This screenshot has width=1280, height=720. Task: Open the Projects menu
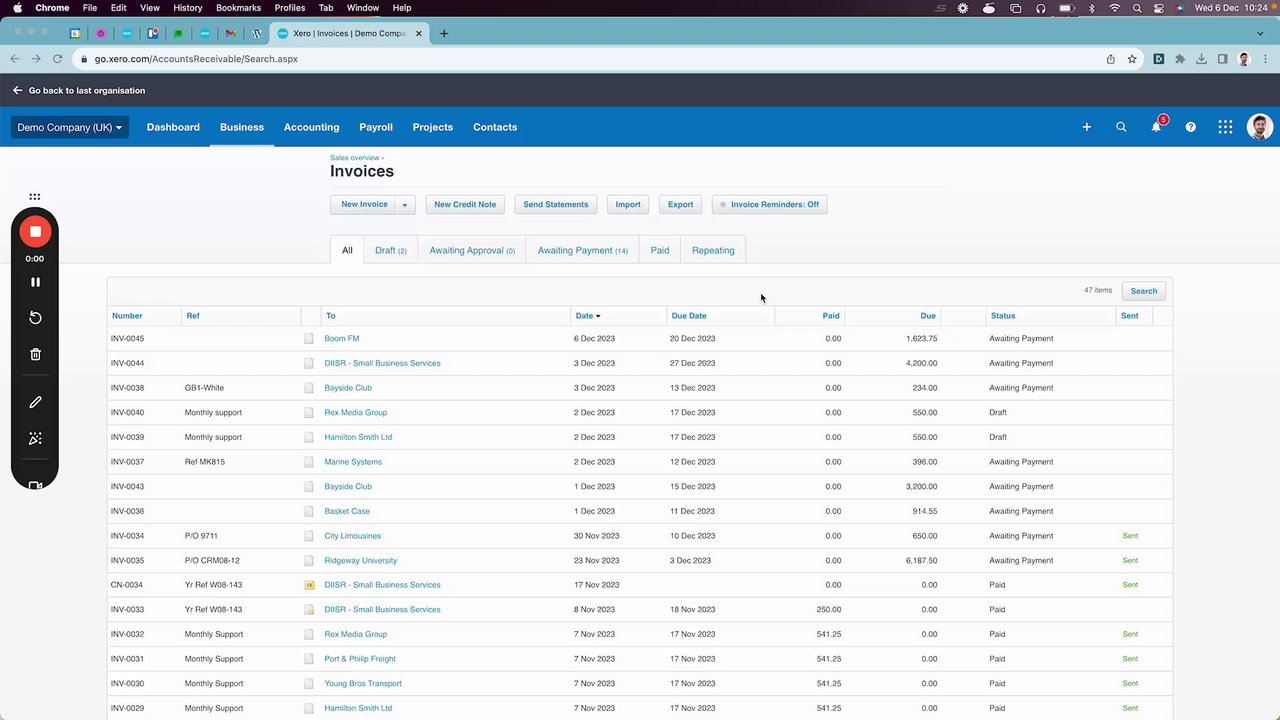tap(433, 127)
